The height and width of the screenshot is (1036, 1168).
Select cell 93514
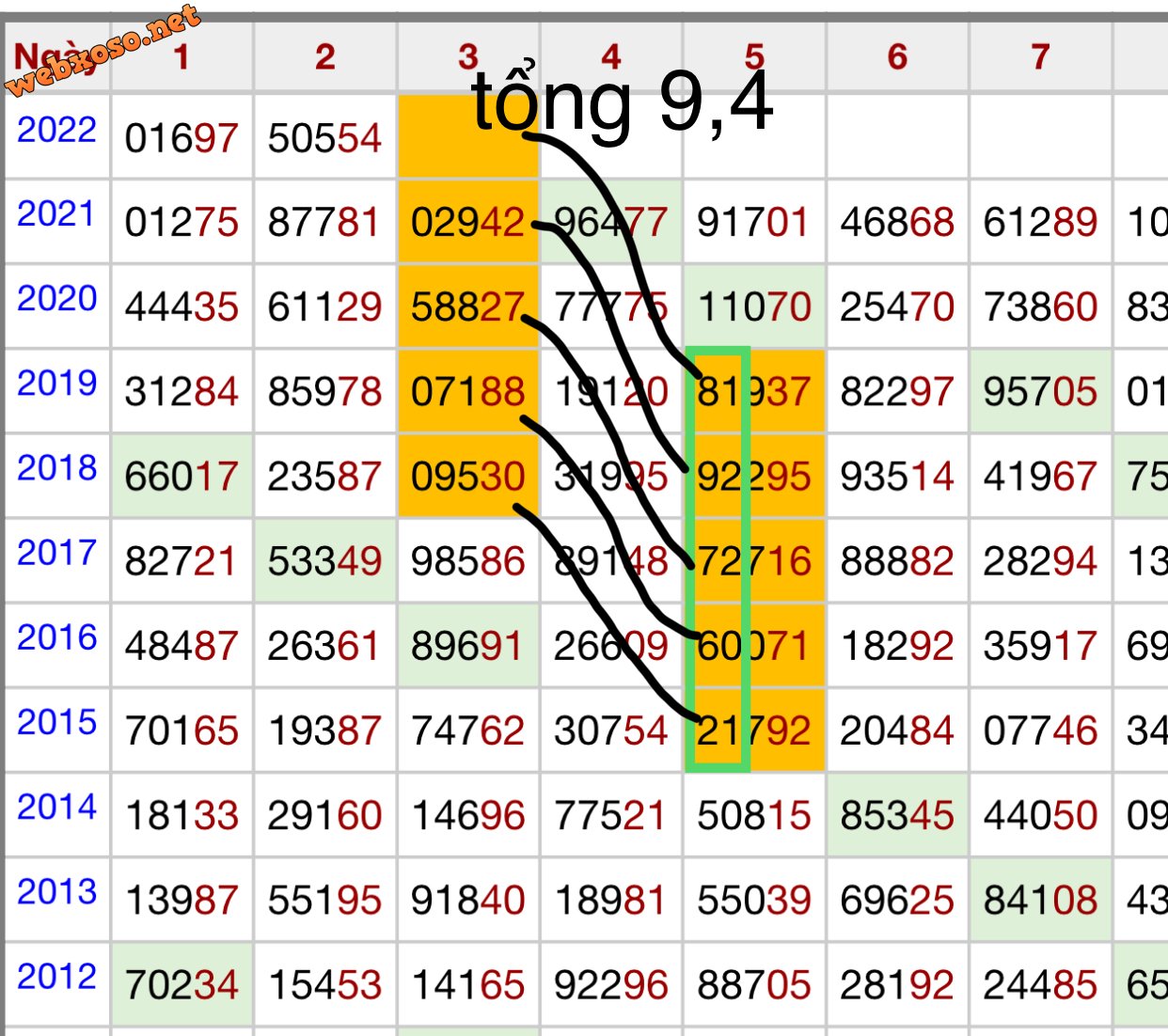pos(897,477)
